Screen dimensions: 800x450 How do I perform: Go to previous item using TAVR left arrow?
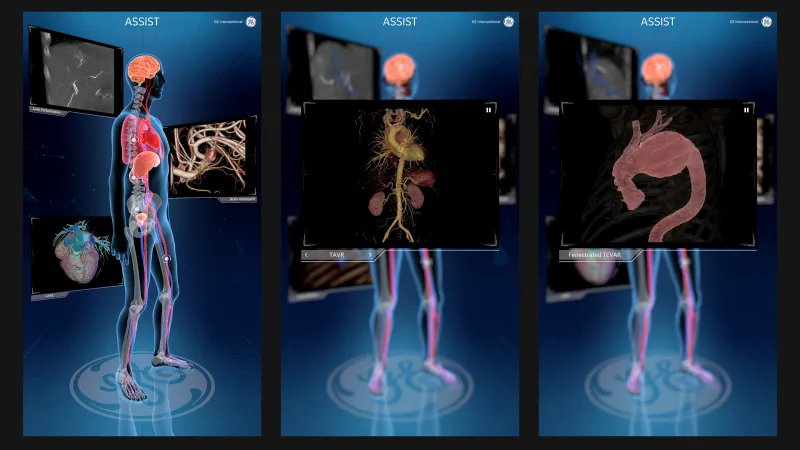click(x=308, y=256)
